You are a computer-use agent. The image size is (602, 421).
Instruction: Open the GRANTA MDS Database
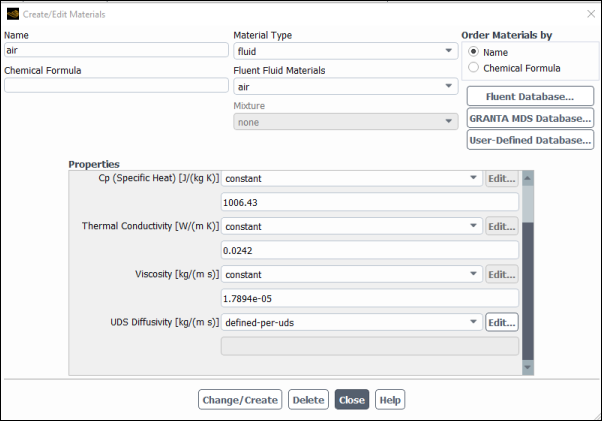(529, 118)
